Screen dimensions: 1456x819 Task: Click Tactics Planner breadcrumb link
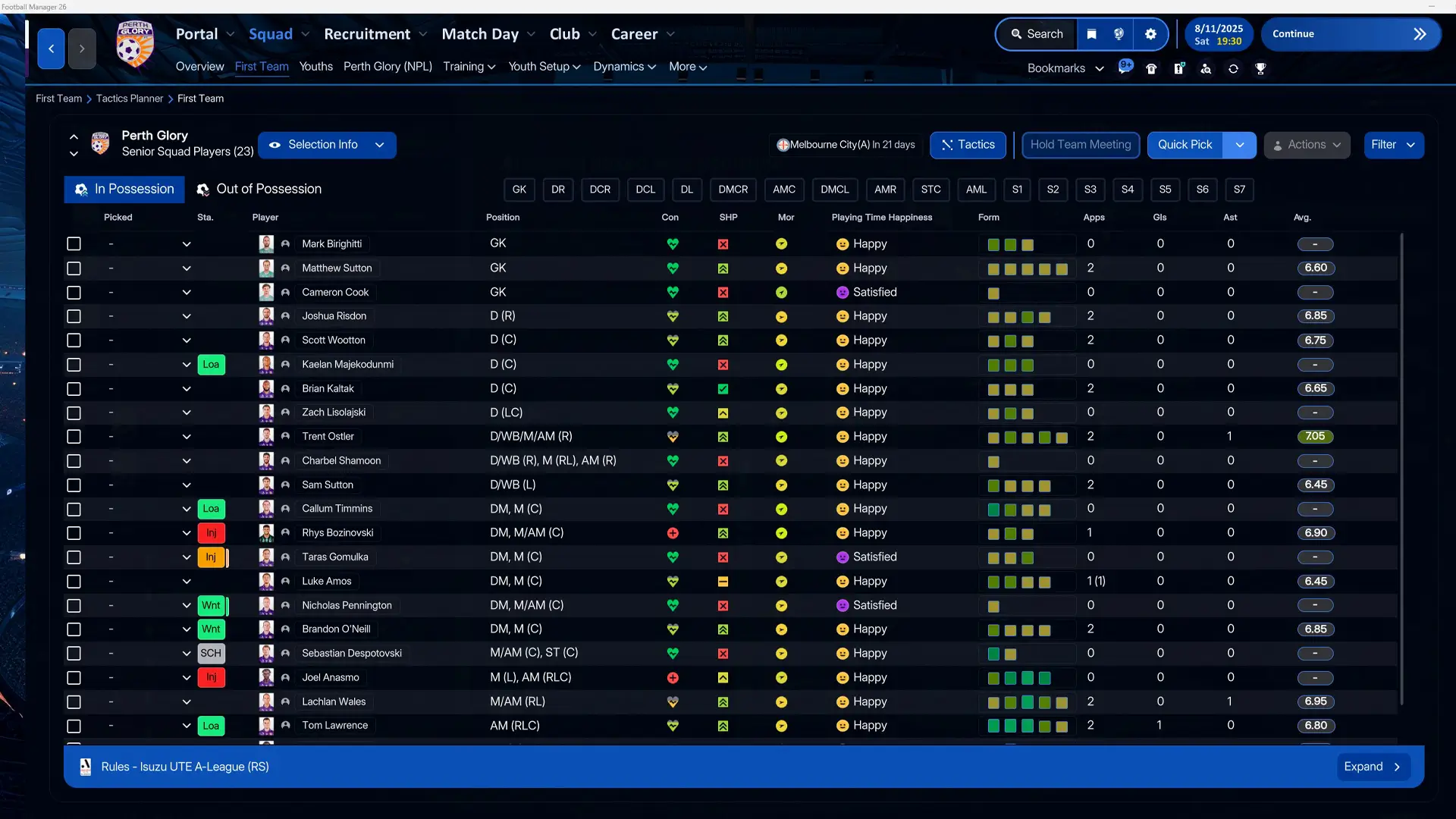pyautogui.click(x=129, y=99)
